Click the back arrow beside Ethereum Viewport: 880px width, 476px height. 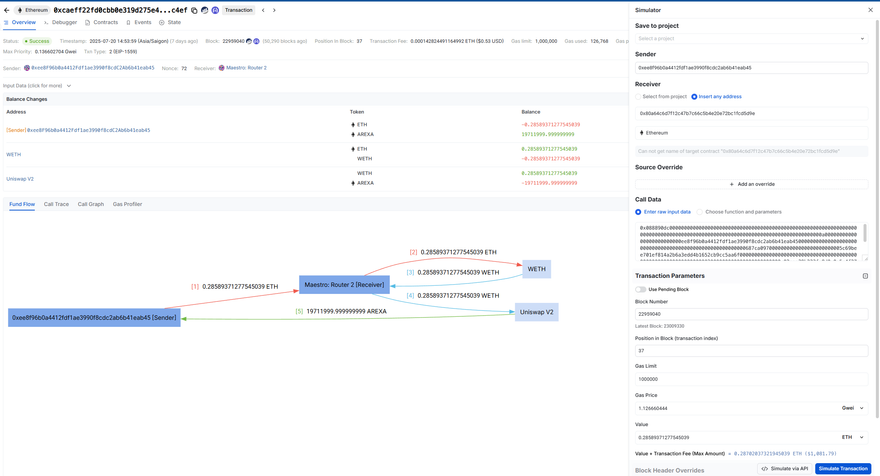6,10
